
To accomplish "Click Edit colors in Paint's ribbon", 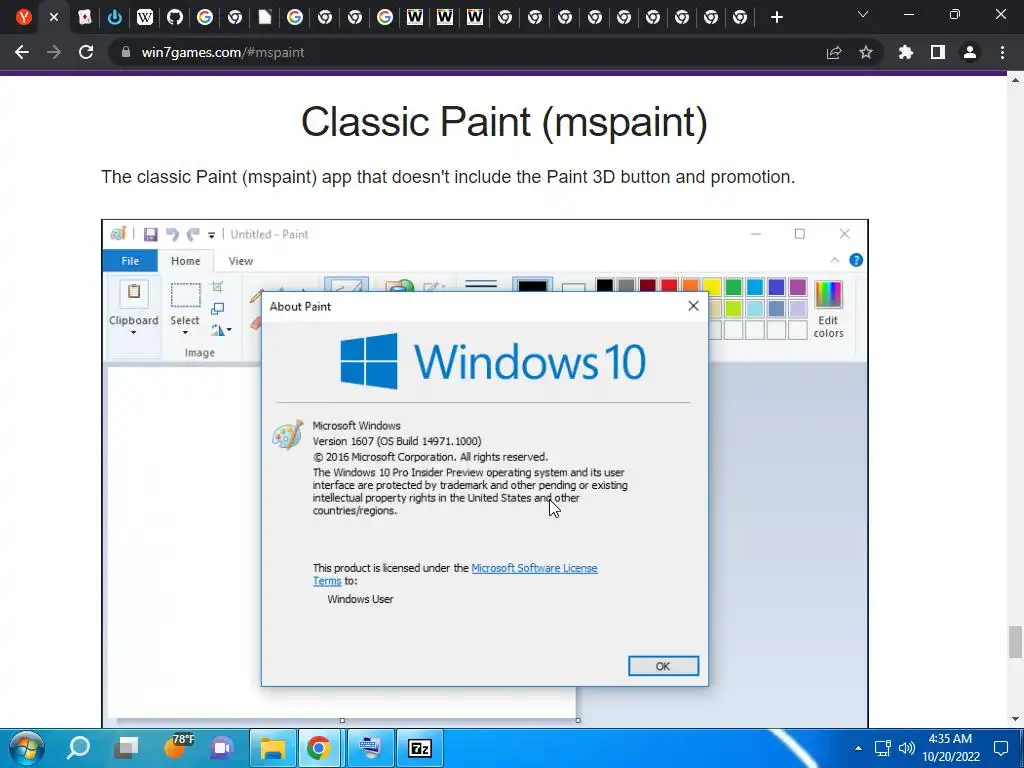I will click(x=828, y=310).
